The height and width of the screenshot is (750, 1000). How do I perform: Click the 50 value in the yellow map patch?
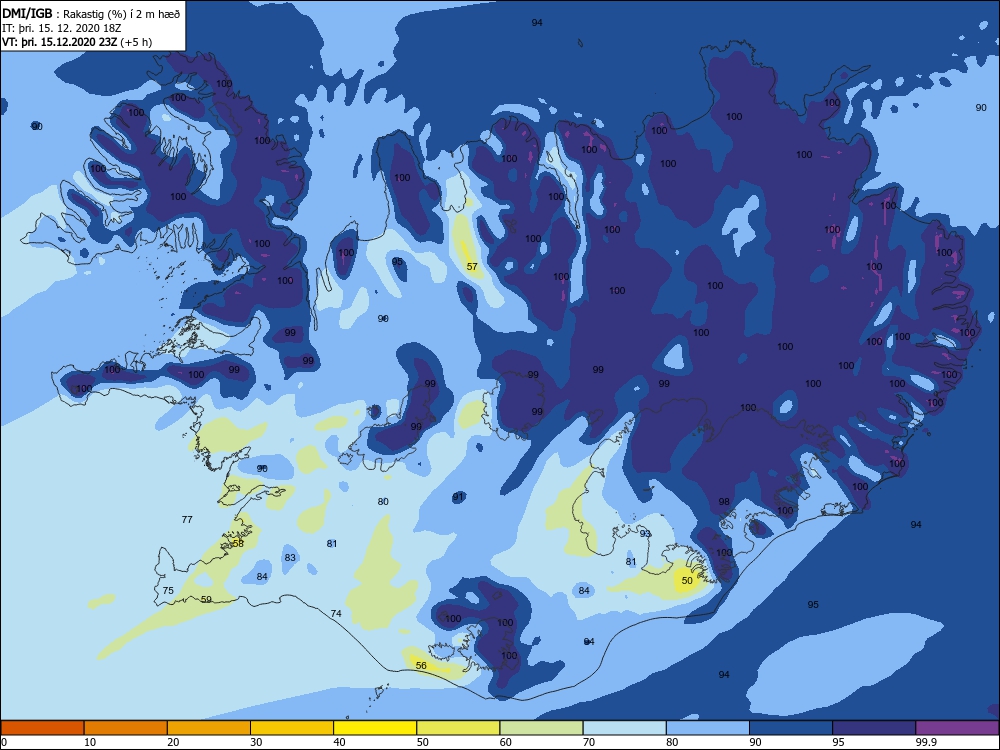click(x=687, y=580)
